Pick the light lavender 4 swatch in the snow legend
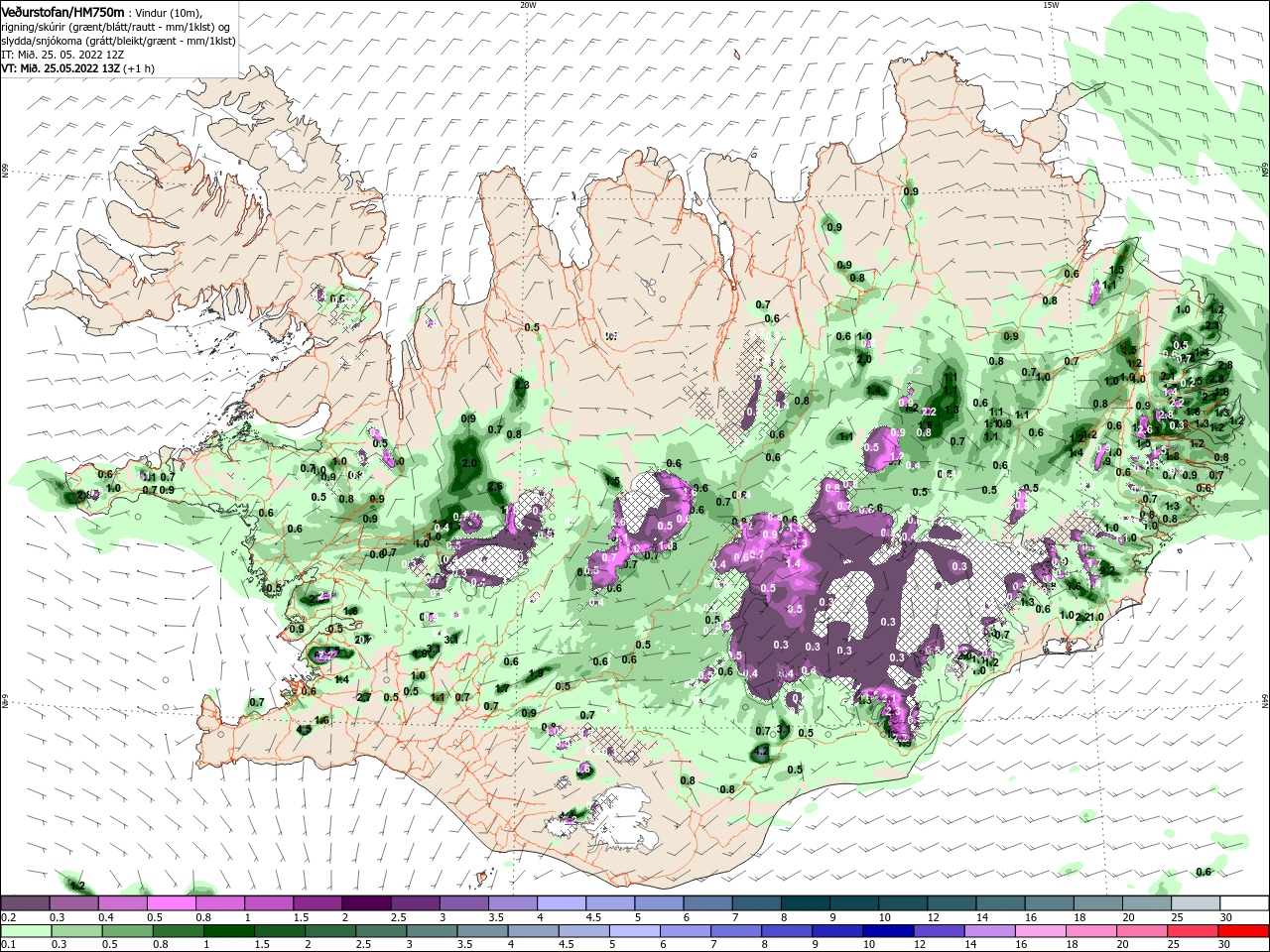Image resolution: width=1270 pixels, height=952 pixels. pyautogui.click(x=561, y=903)
